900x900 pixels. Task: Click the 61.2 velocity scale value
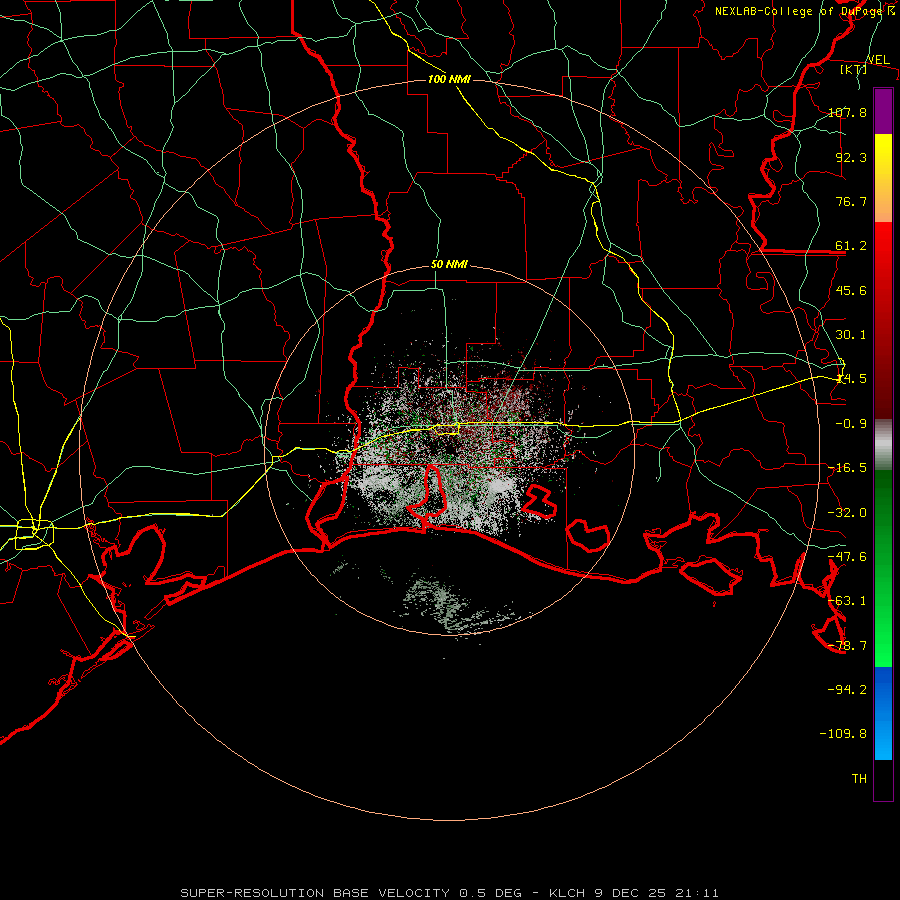pyautogui.click(x=851, y=246)
